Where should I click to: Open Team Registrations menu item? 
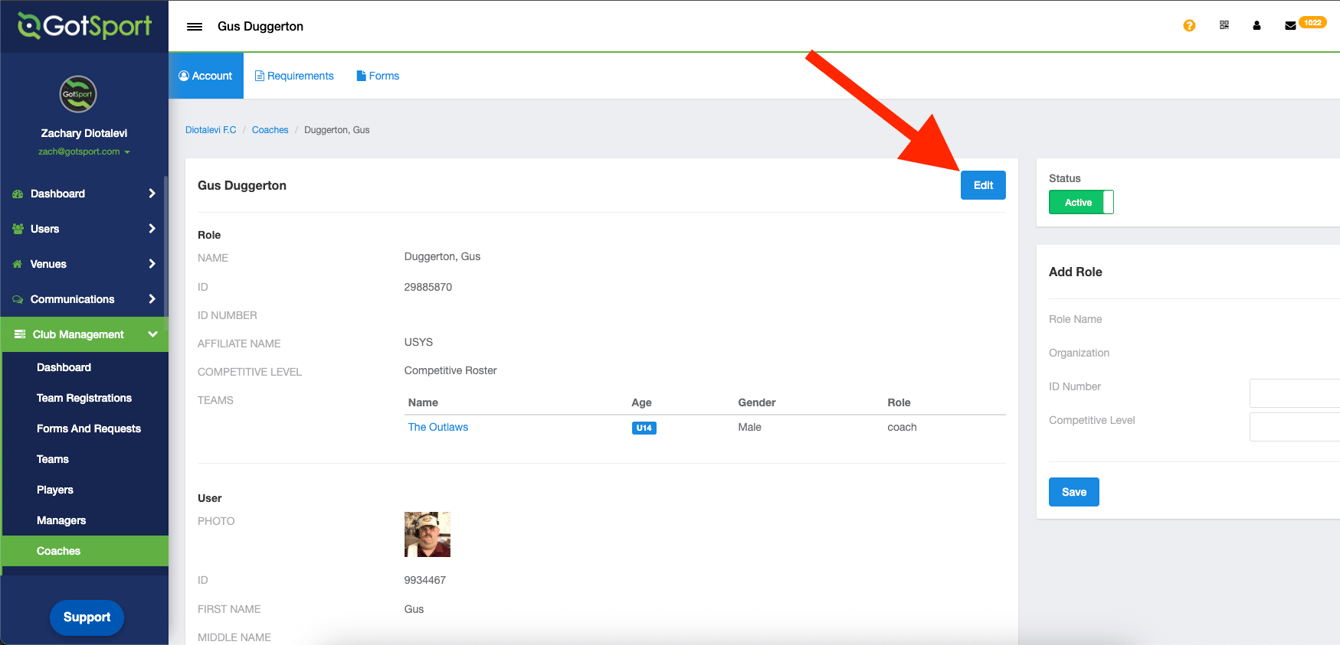[84, 398]
